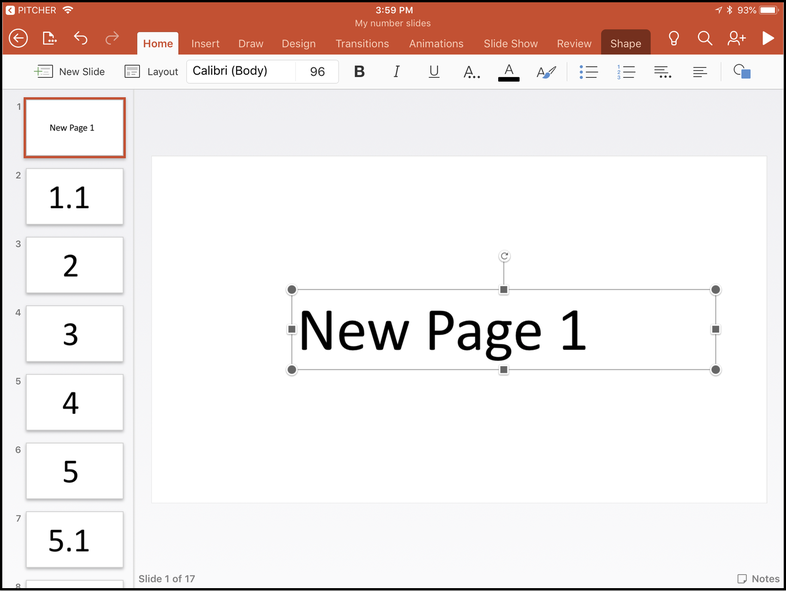Open the Notes pane

pyautogui.click(x=758, y=579)
